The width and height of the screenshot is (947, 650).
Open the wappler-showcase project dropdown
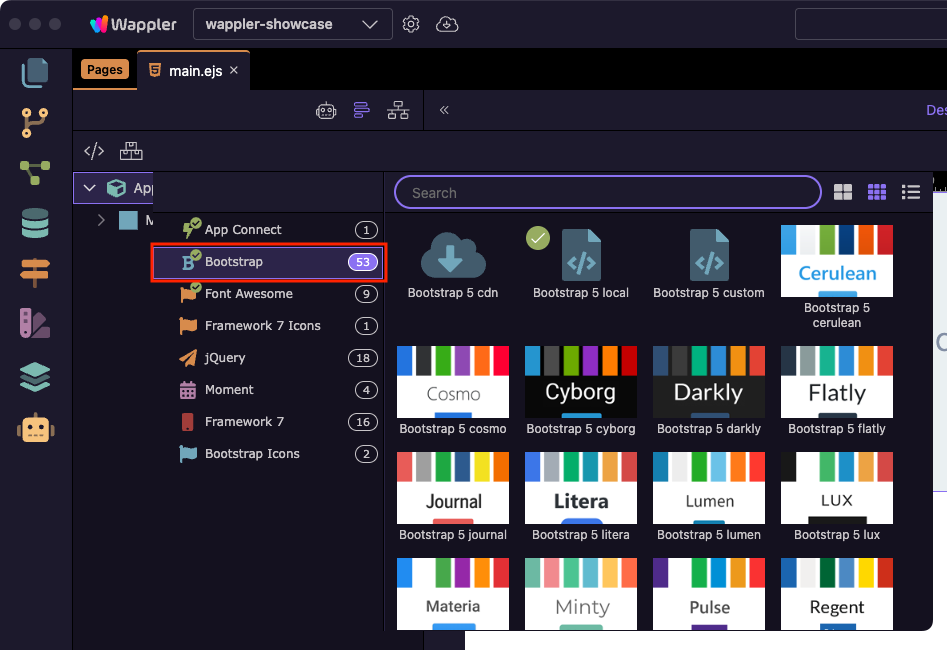click(x=292, y=24)
